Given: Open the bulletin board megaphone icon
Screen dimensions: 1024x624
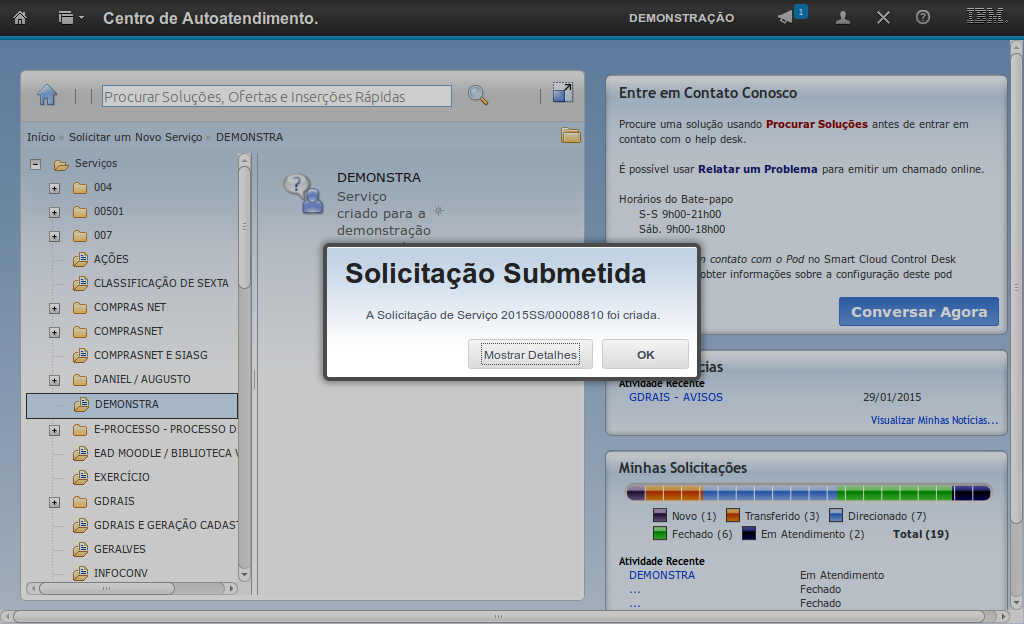Looking at the screenshot, I should point(786,17).
